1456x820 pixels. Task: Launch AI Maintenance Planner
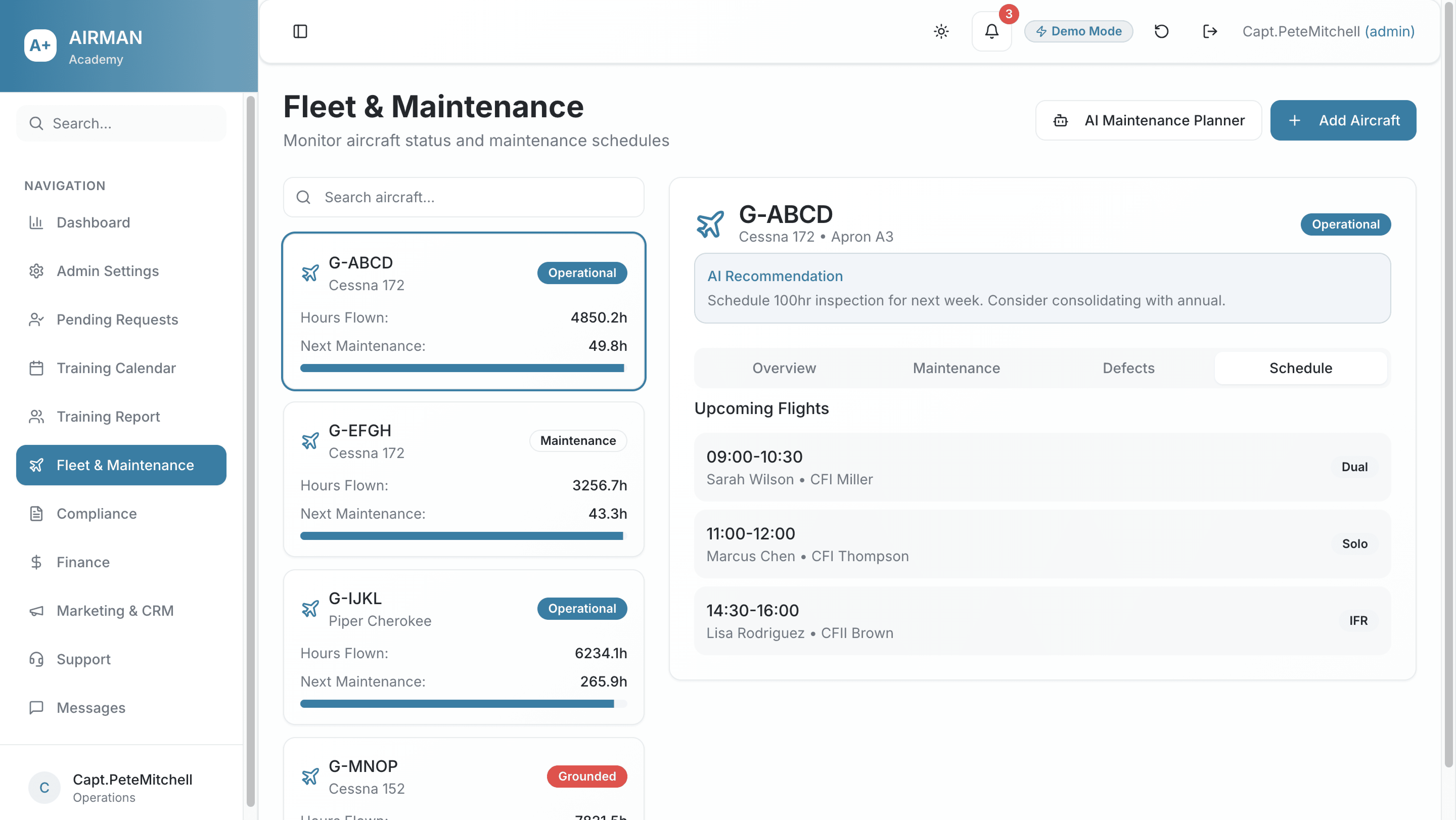pos(1149,120)
